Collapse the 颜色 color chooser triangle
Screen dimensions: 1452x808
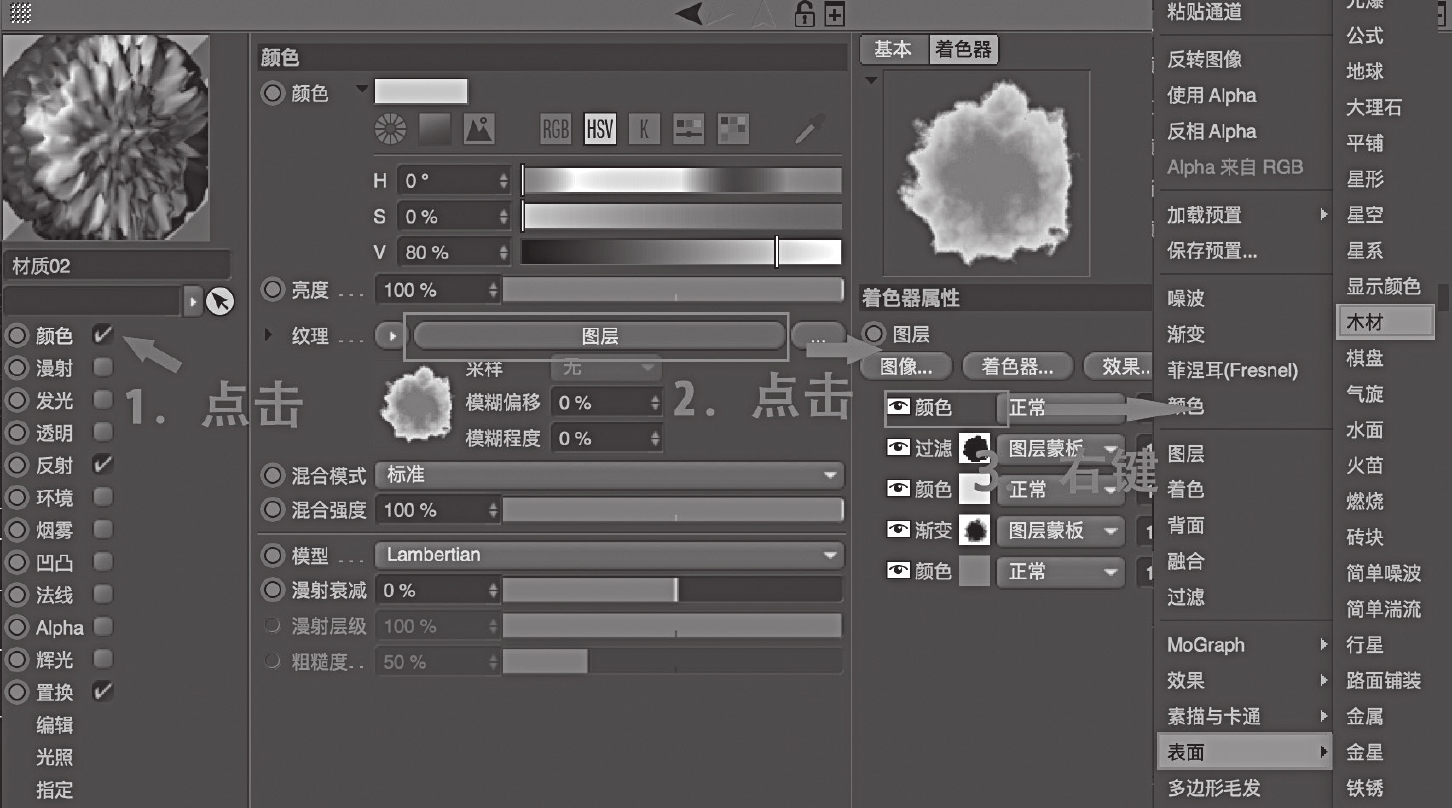(x=362, y=91)
